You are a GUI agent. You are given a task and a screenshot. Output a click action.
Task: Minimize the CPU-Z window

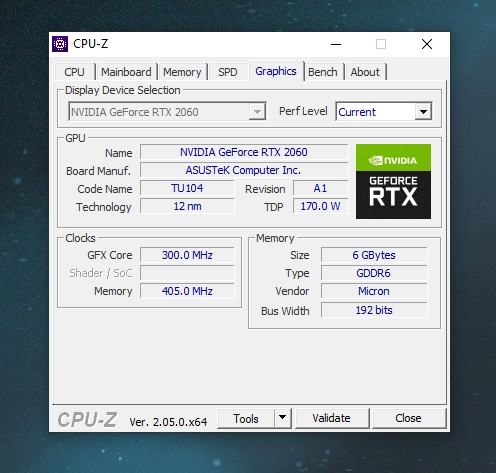point(336,44)
